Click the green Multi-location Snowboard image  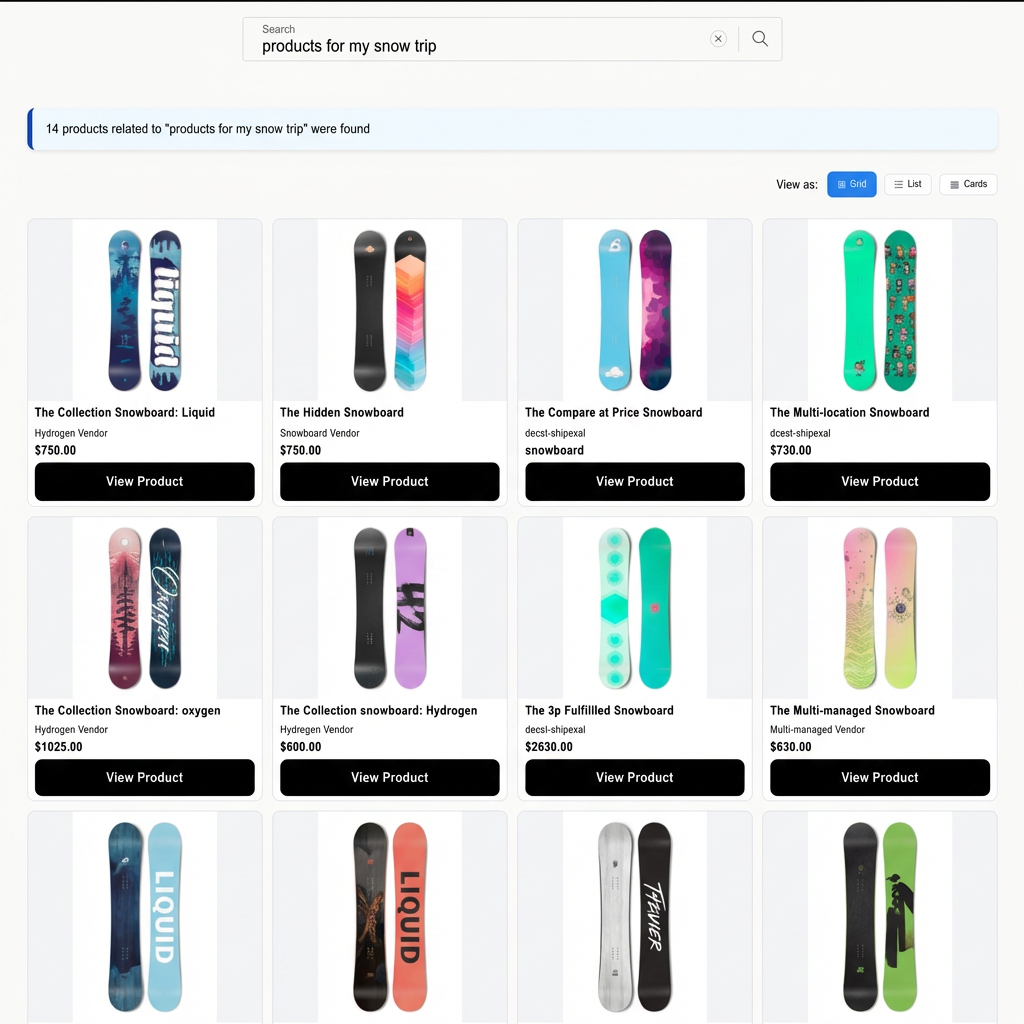tap(880, 310)
